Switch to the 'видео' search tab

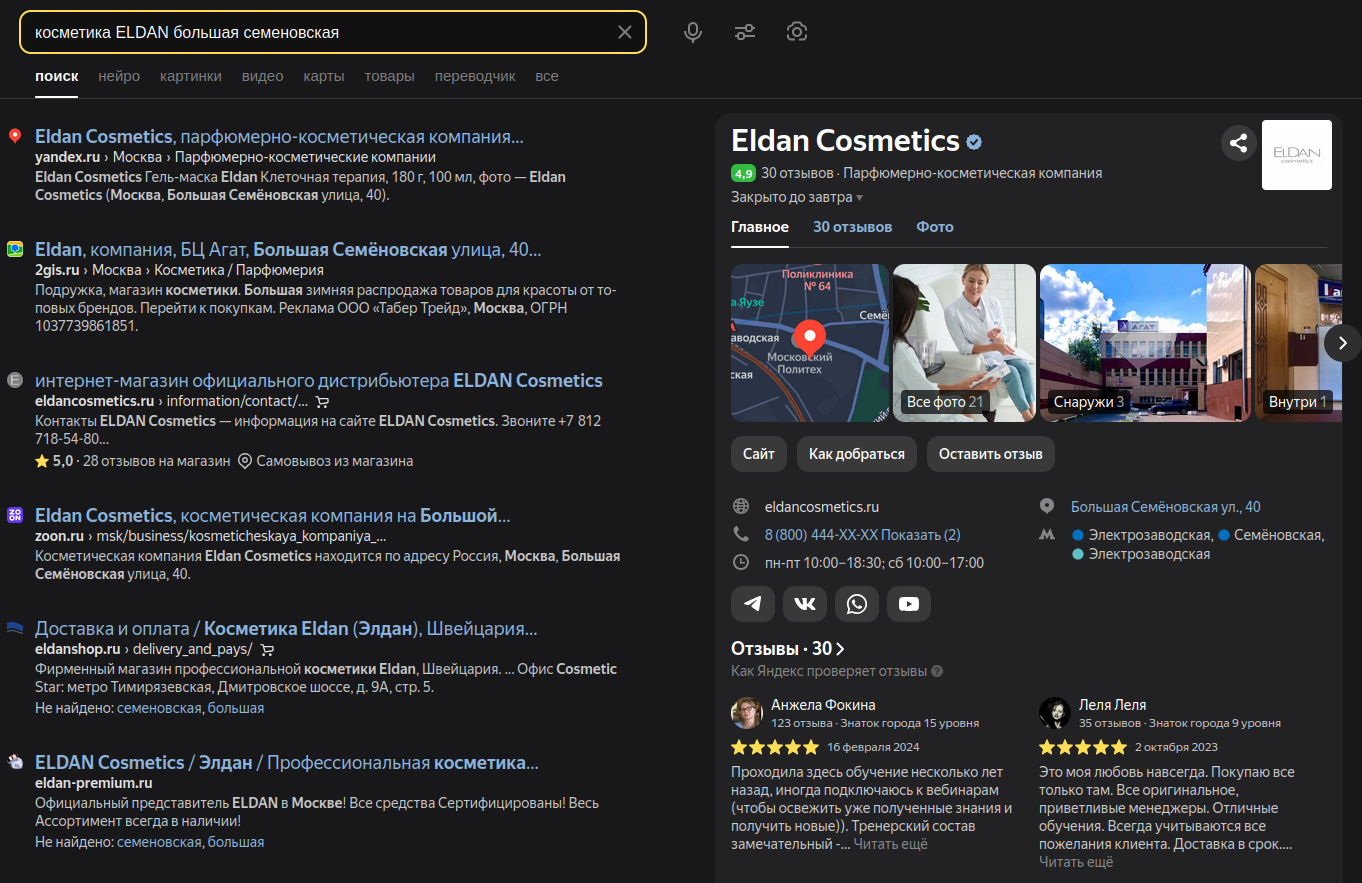click(263, 76)
